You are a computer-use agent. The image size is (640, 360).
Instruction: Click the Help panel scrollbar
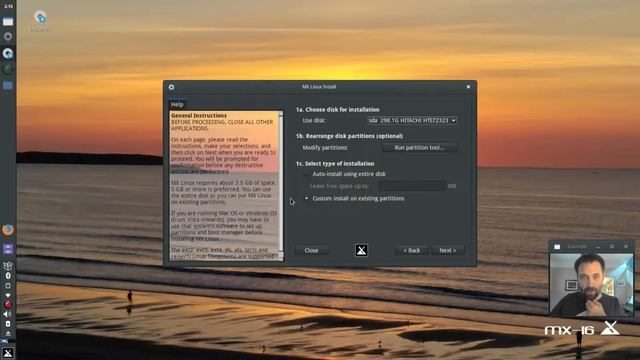281,186
